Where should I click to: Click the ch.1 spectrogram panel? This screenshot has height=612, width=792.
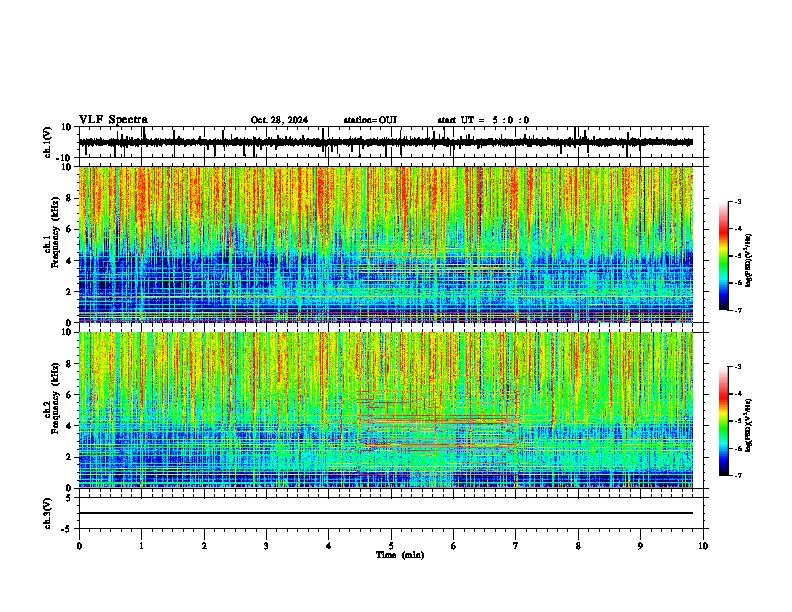[386, 244]
